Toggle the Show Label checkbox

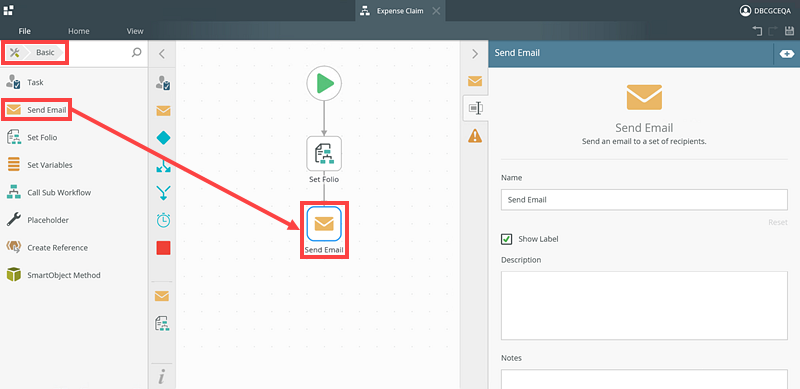(x=507, y=239)
